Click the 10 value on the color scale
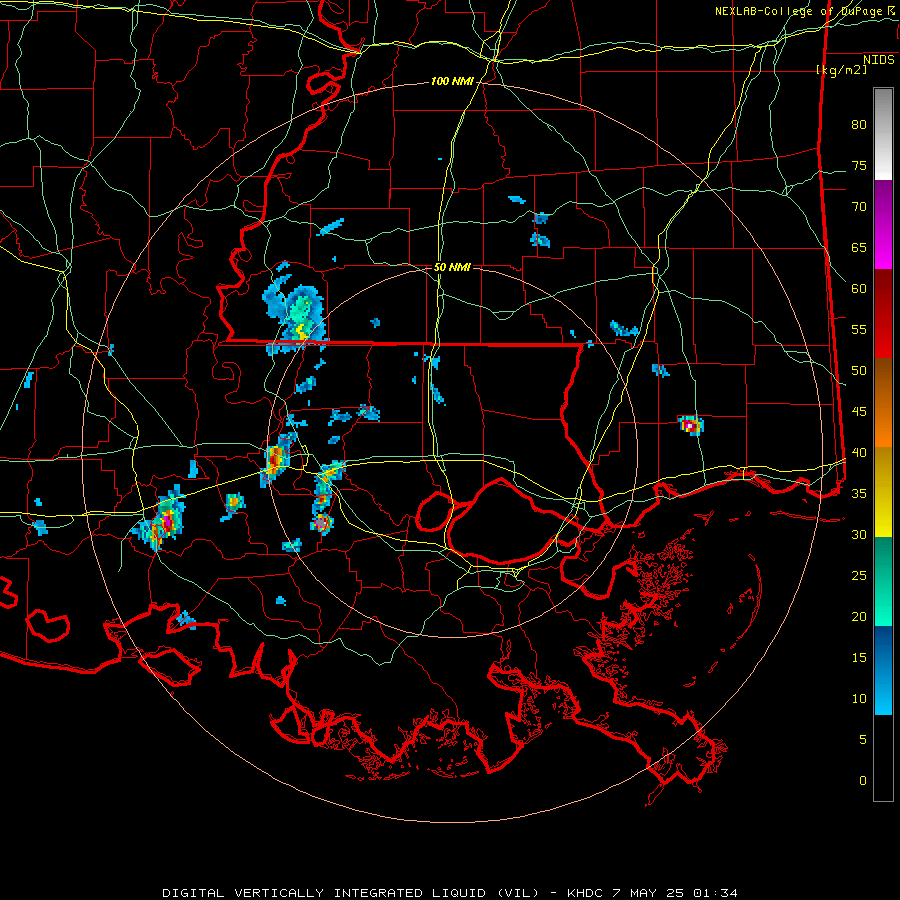 859,699
